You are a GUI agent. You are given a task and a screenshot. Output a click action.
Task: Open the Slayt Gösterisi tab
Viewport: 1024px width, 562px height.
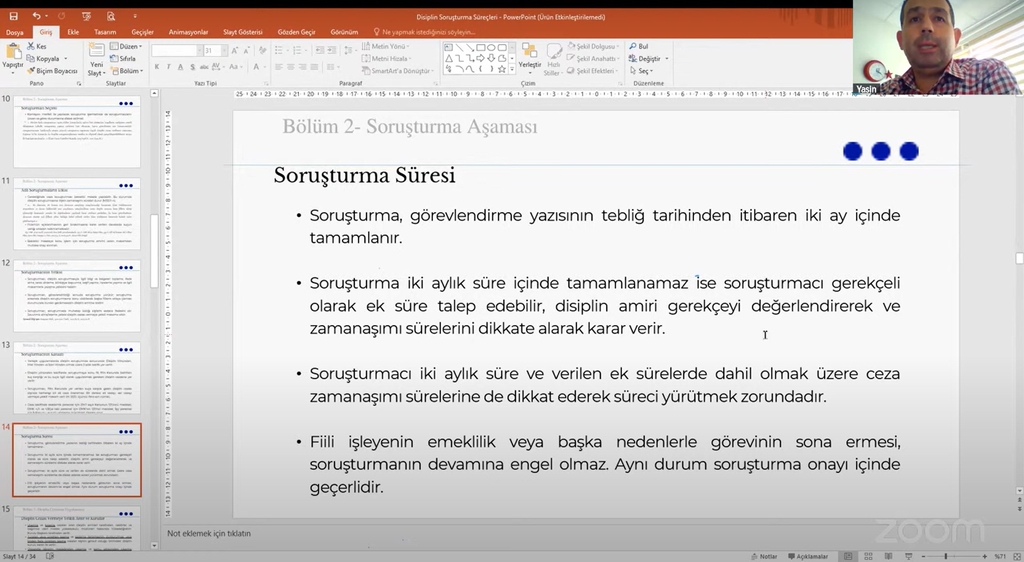click(242, 32)
